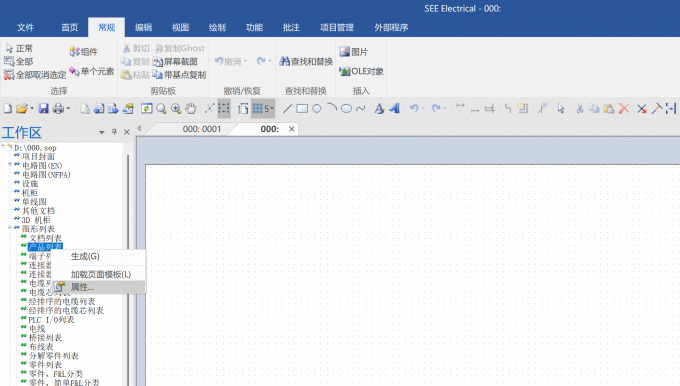Toggle snap-to-grid icon labeled 5
680x386 pixels.
(262, 108)
